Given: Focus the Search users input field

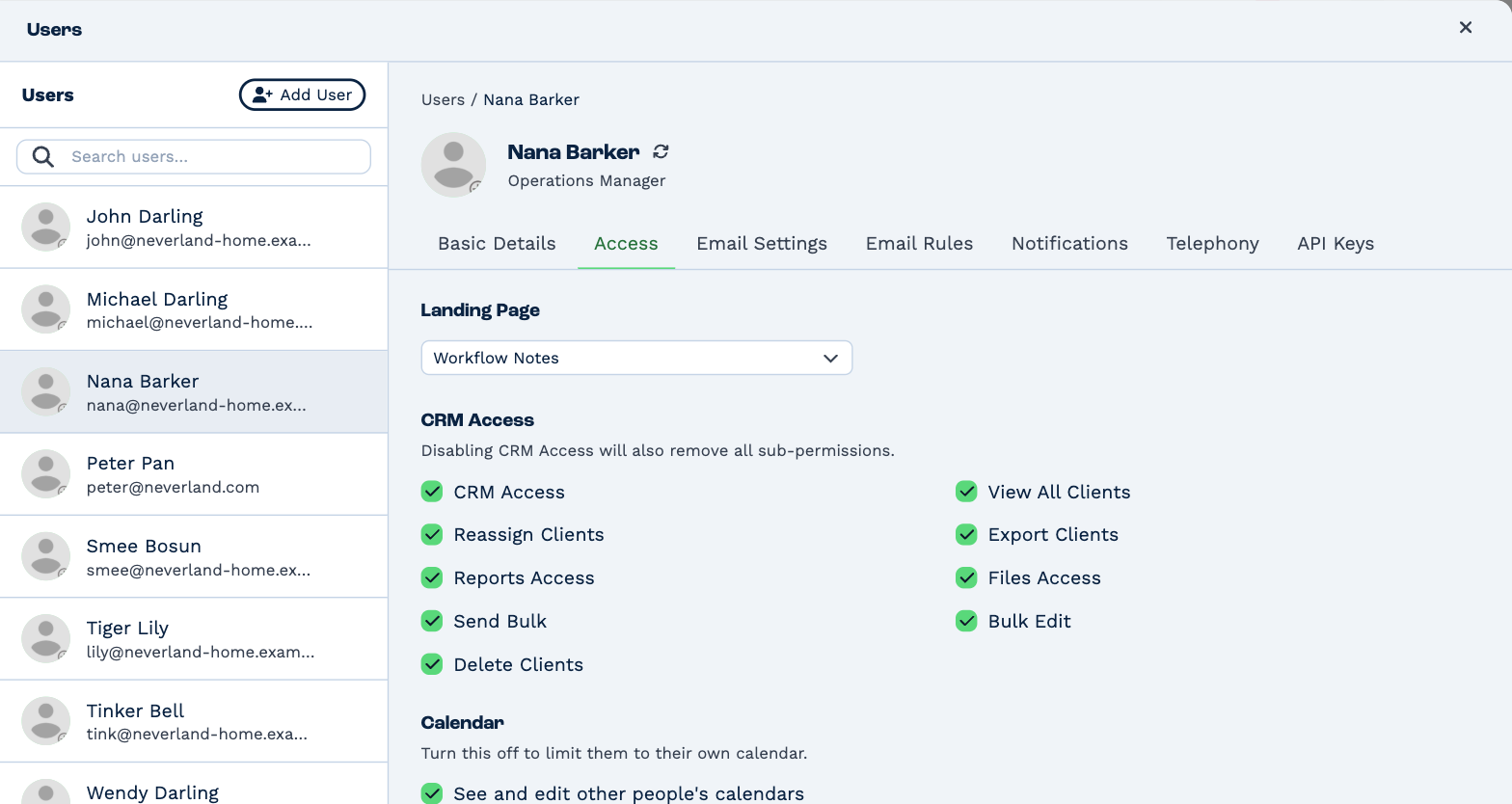Looking at the screenshot, I should (194, 157).
